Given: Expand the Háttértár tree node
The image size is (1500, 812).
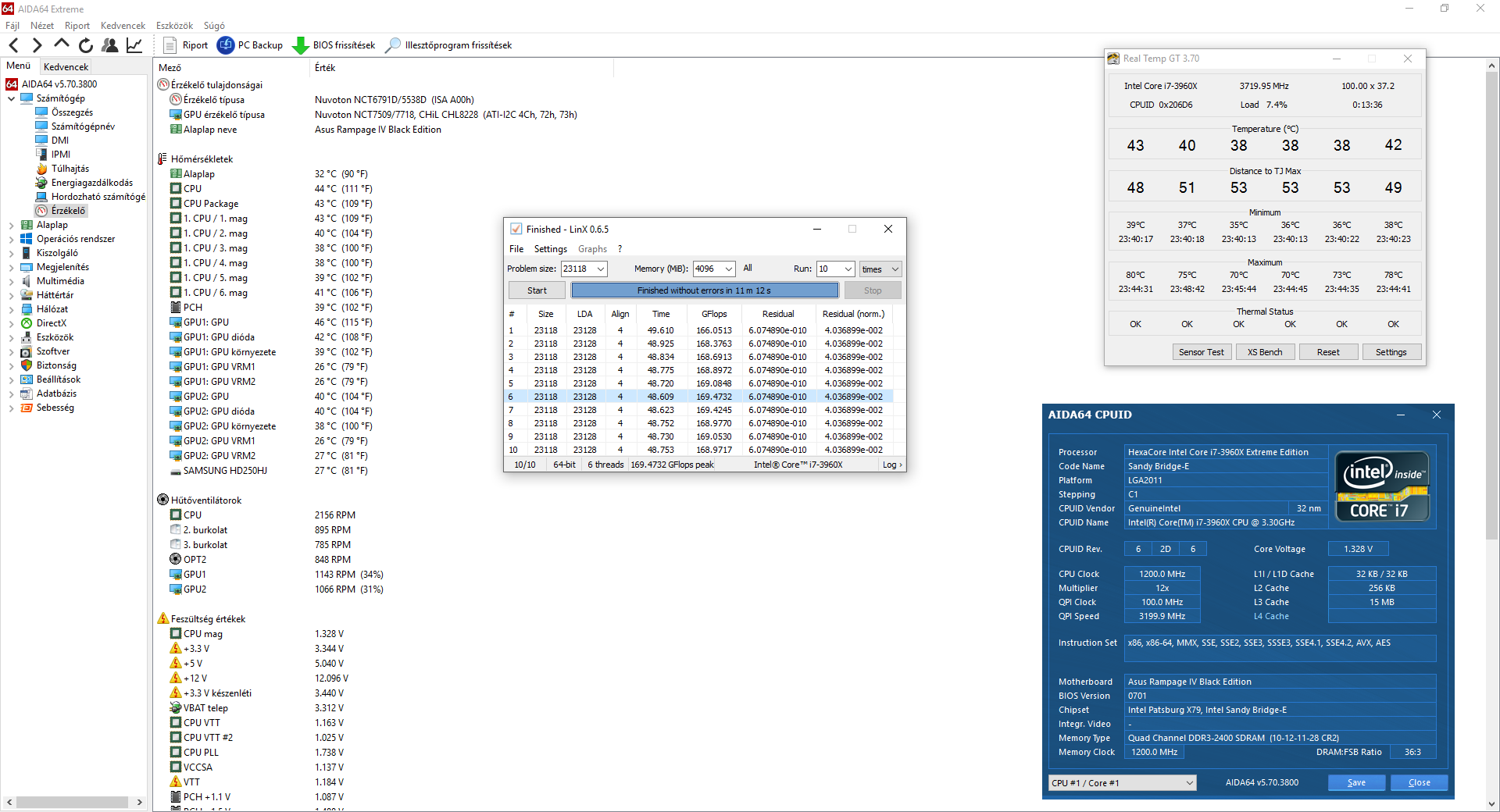Looking at the screenshot, I should [11, 295].
